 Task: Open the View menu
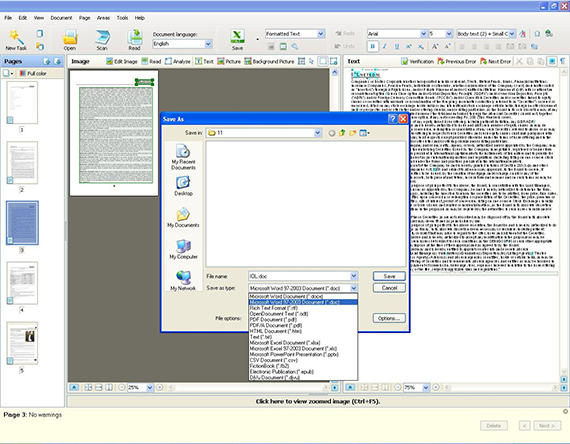[39, 18]
